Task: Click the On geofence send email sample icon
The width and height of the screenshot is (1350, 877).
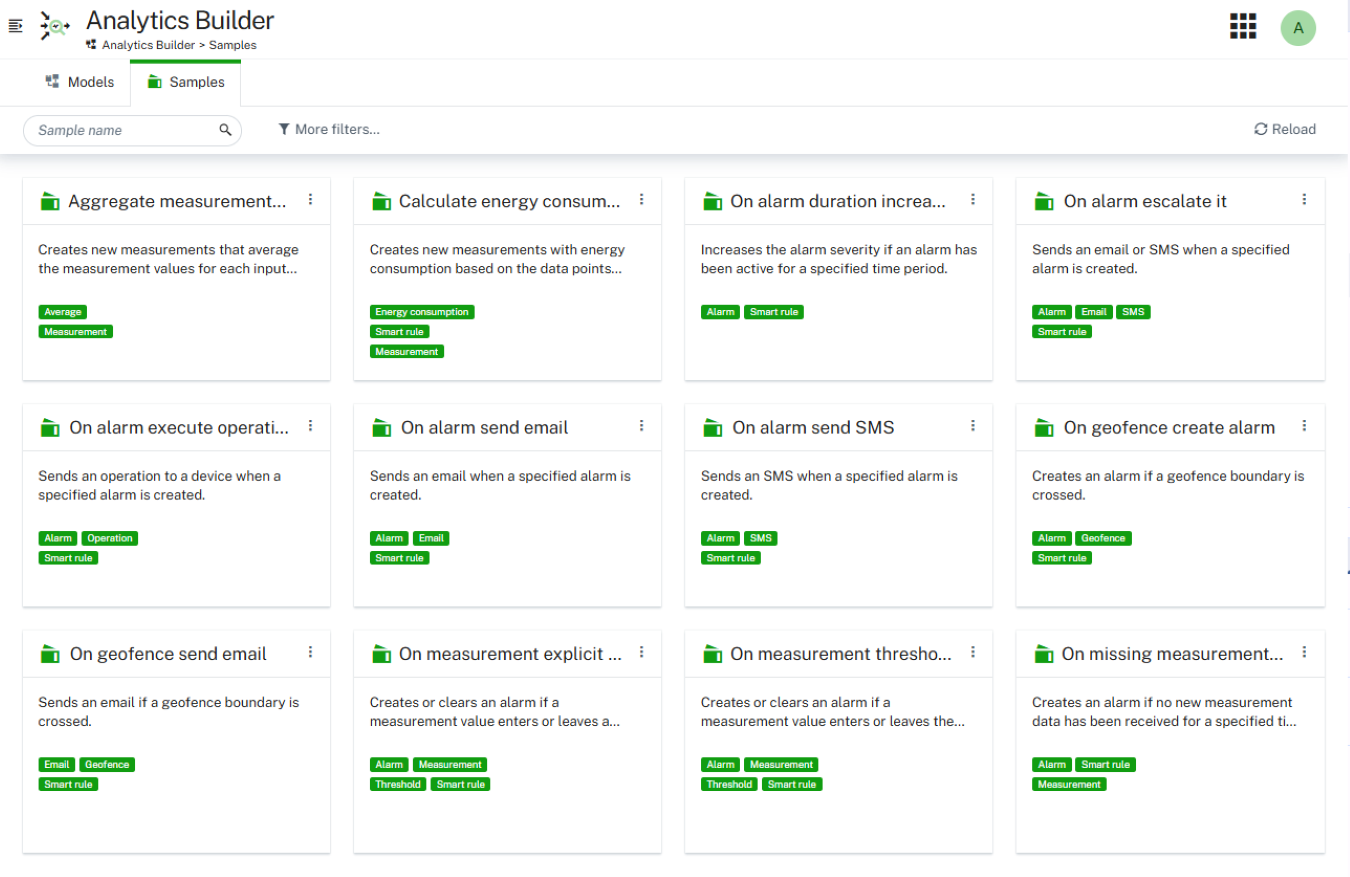Action: pyautogui.click(x=50, y=655)
